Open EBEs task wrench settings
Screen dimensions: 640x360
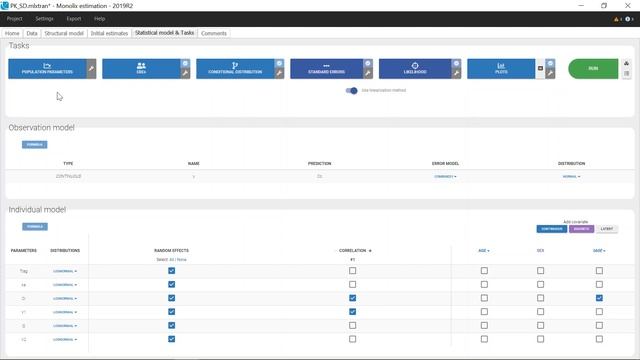pos(185,73)
